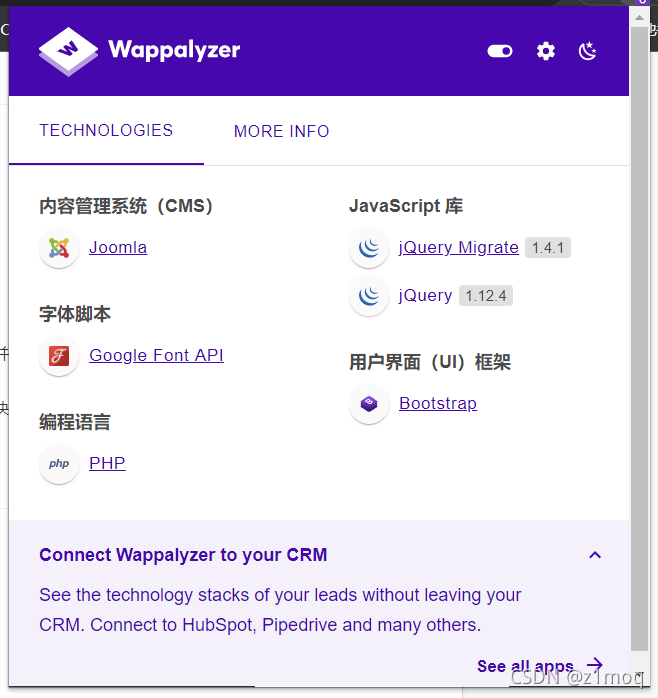Click the jQuery Migrate icon
Image resolution: width=658 pixels, height=698 pixels.
tap(369, 248)
